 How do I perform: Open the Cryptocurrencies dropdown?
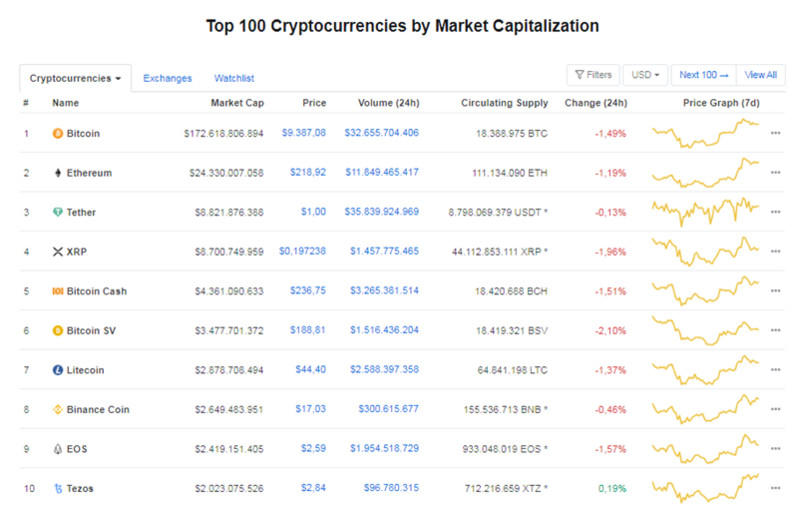click(x=75, y=78)
